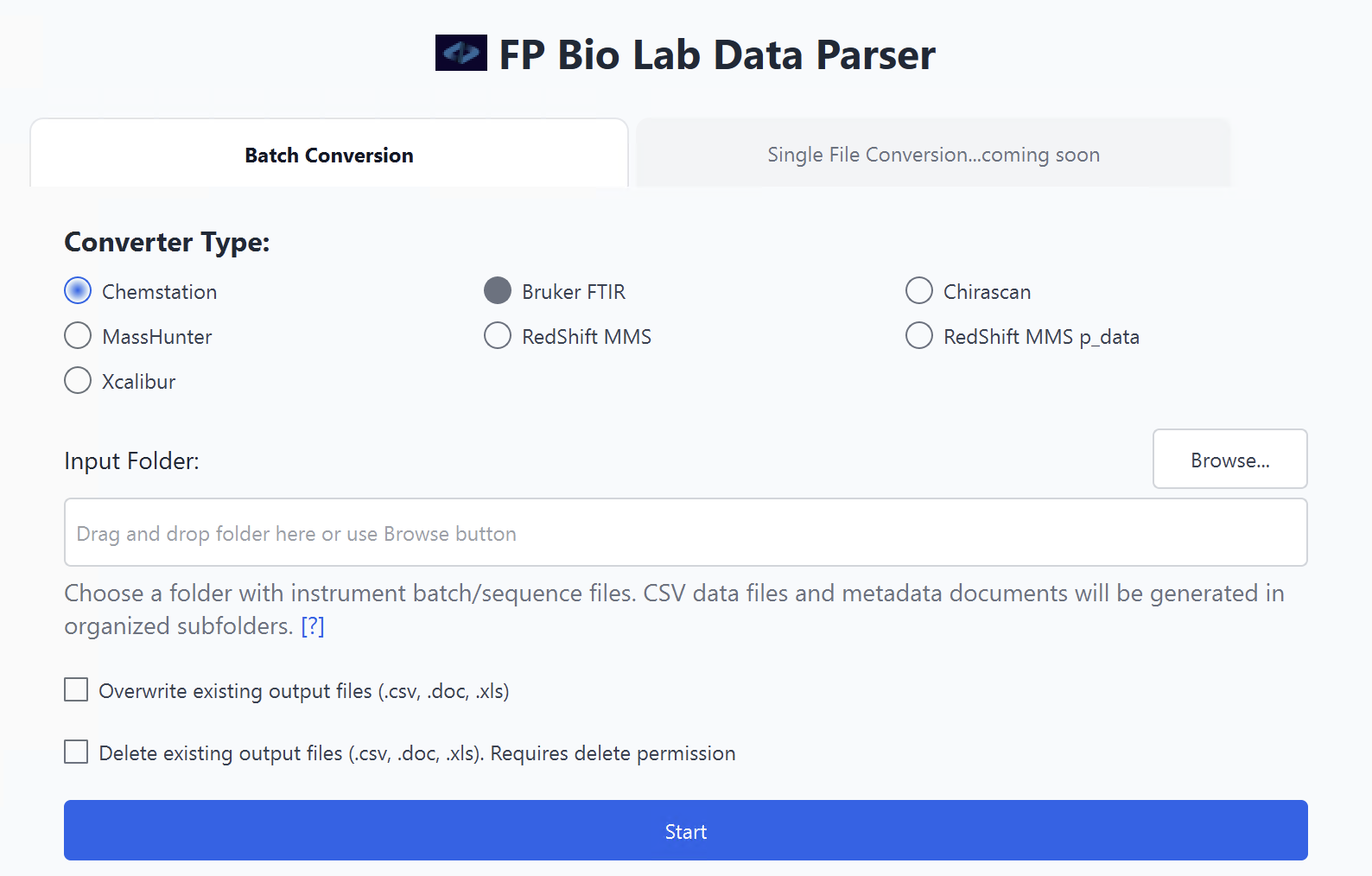Choose Bruker FTIR converter type
The height and width of the screenshot is (876, 1372).
[x=498, y=291]
